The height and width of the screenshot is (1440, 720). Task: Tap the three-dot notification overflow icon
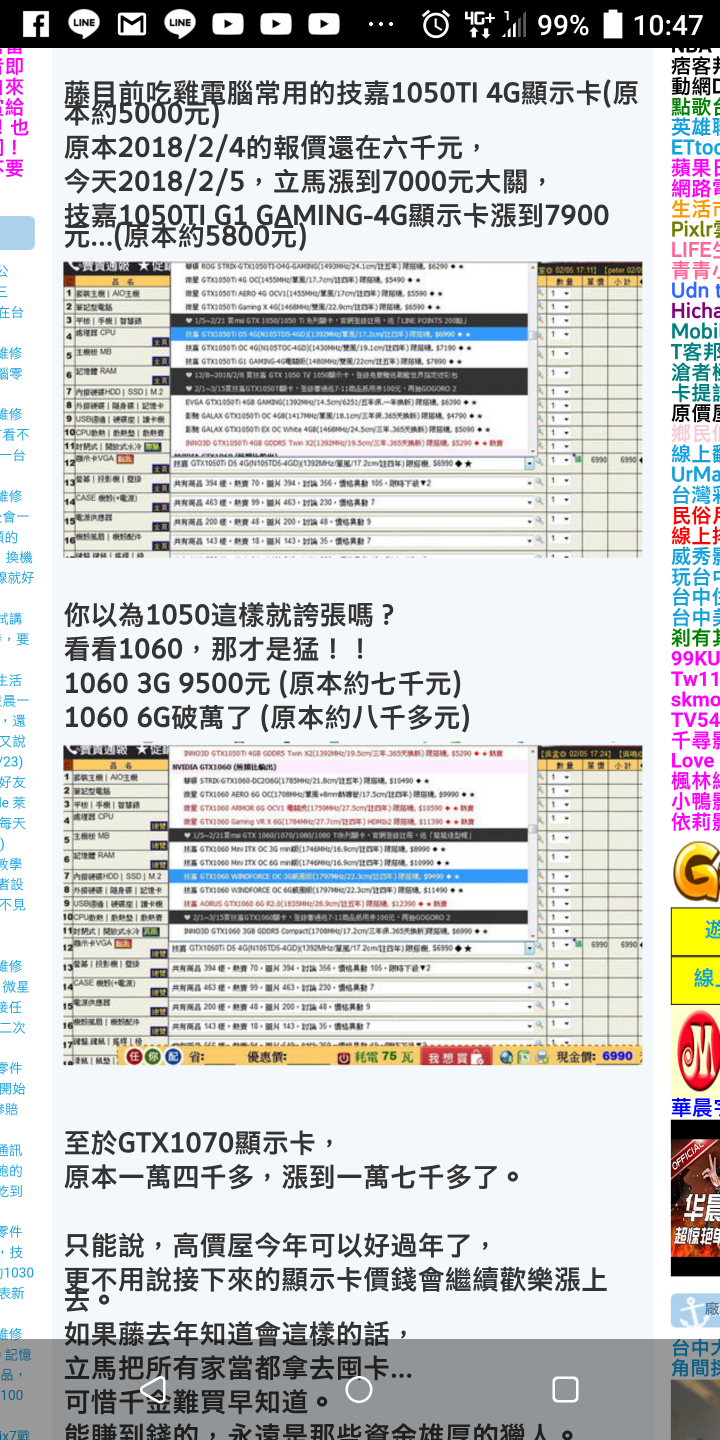tap(381, 23)
